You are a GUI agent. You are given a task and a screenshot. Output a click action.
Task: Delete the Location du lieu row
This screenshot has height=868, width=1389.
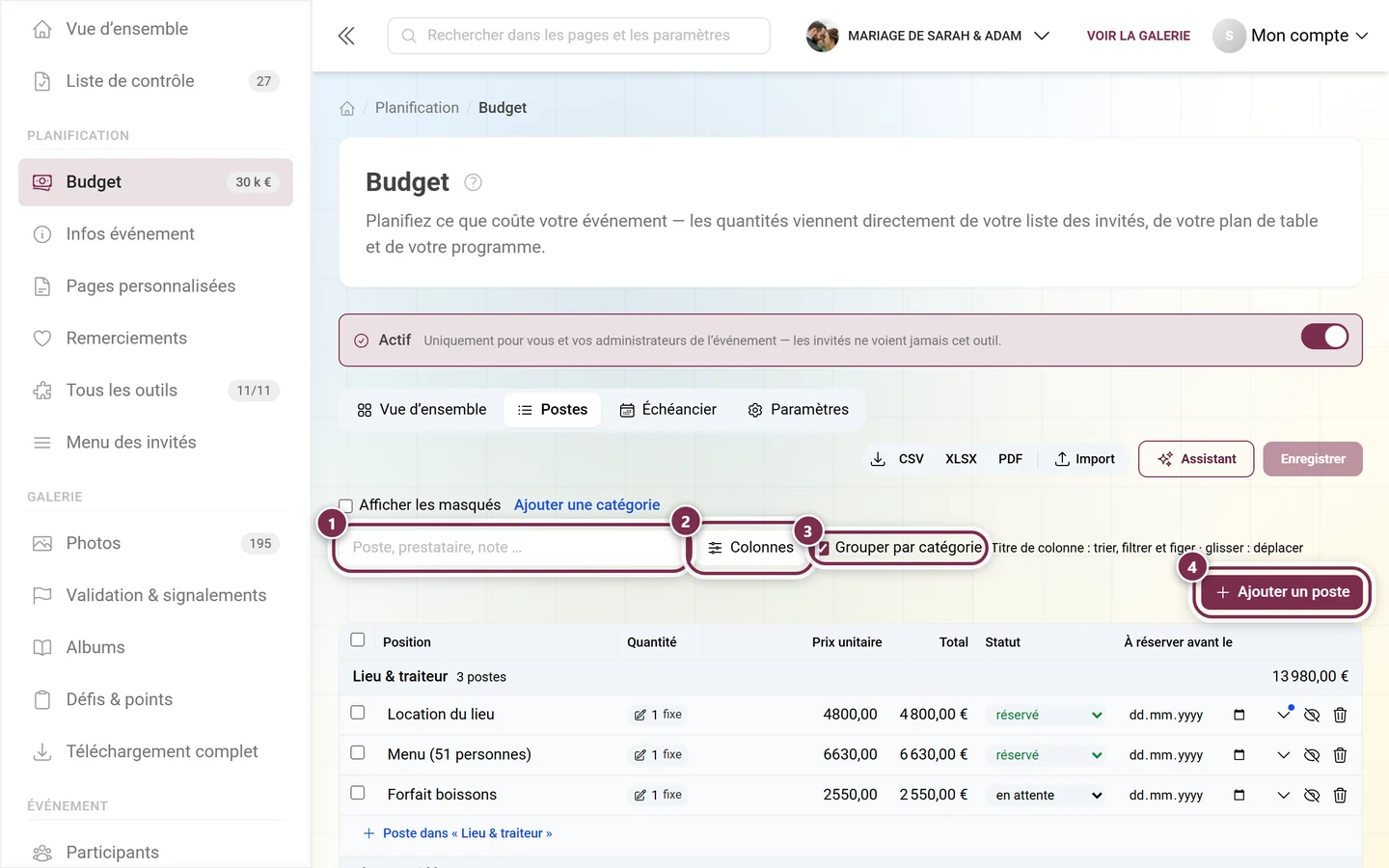click(1340, 715)
